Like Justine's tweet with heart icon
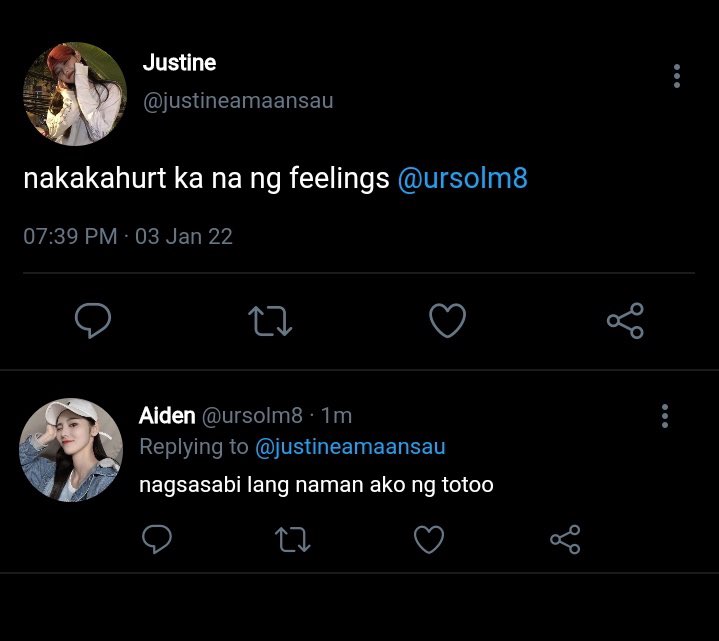719x641 pixels. pyautogui.click(x=448, y=320)
